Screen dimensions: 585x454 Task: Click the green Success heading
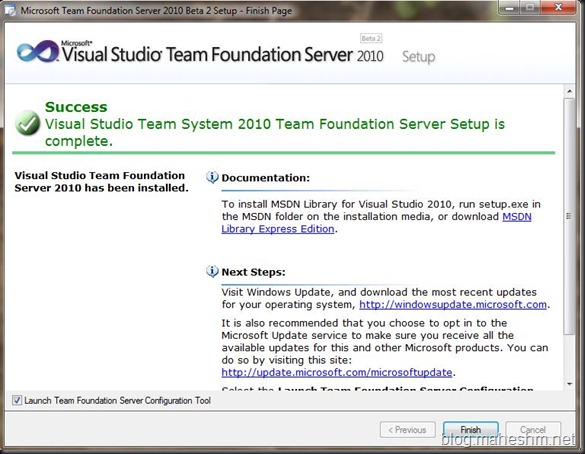pyautogui.click(x=76, y=107)
